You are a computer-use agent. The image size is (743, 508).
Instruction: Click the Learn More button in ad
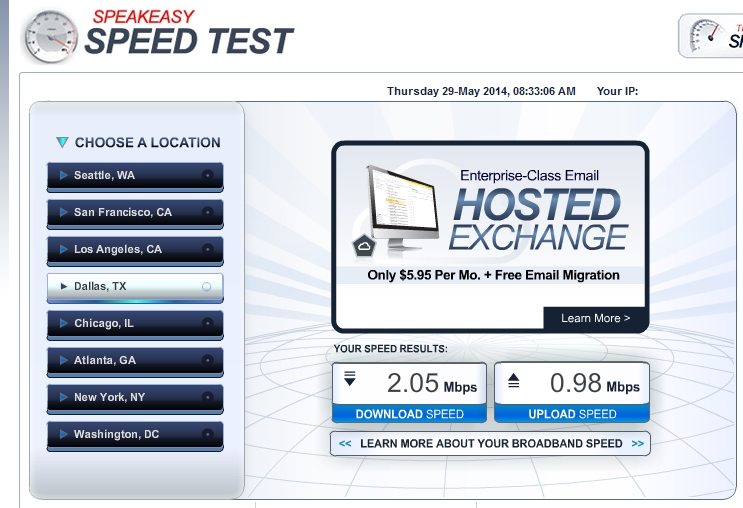click(595, 318)
